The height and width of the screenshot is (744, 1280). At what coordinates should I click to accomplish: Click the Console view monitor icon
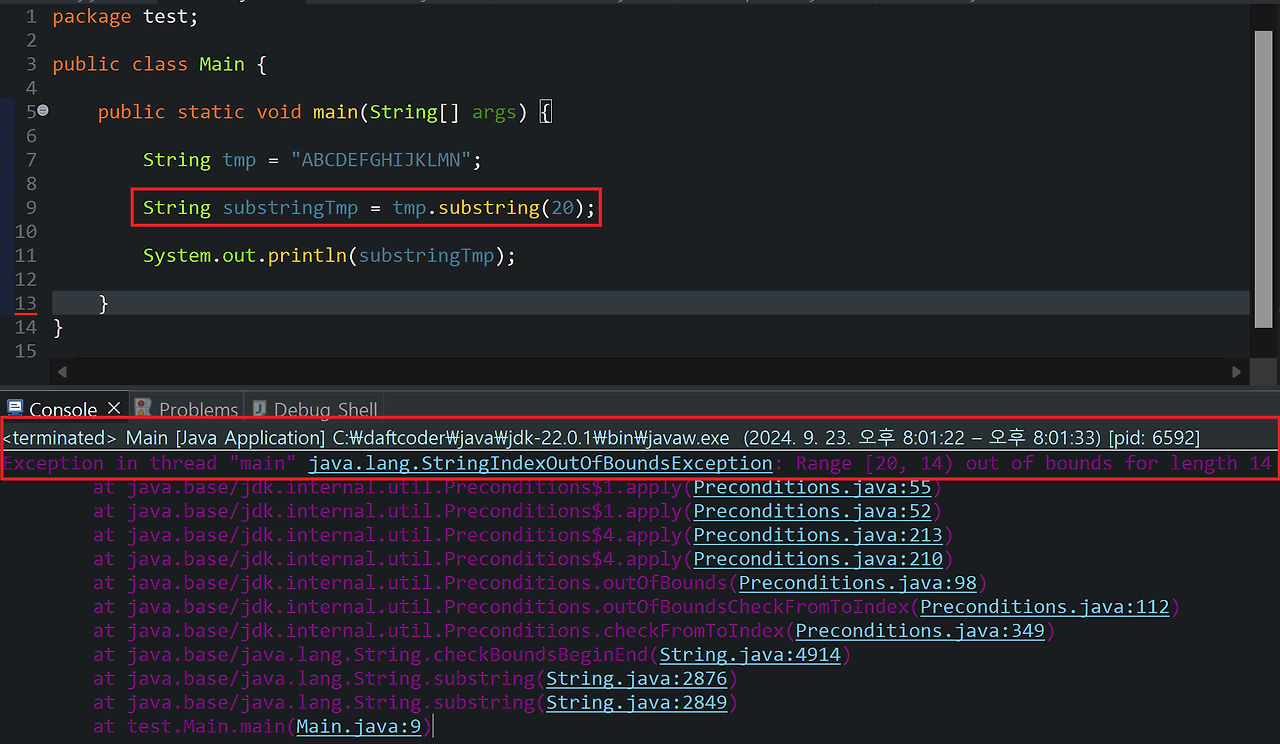tap(14, 408)
